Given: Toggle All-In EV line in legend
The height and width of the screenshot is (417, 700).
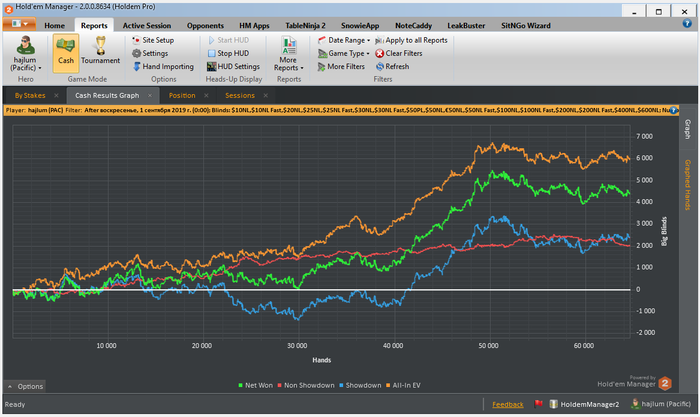Looking at the screenshot, I should 402,384.
